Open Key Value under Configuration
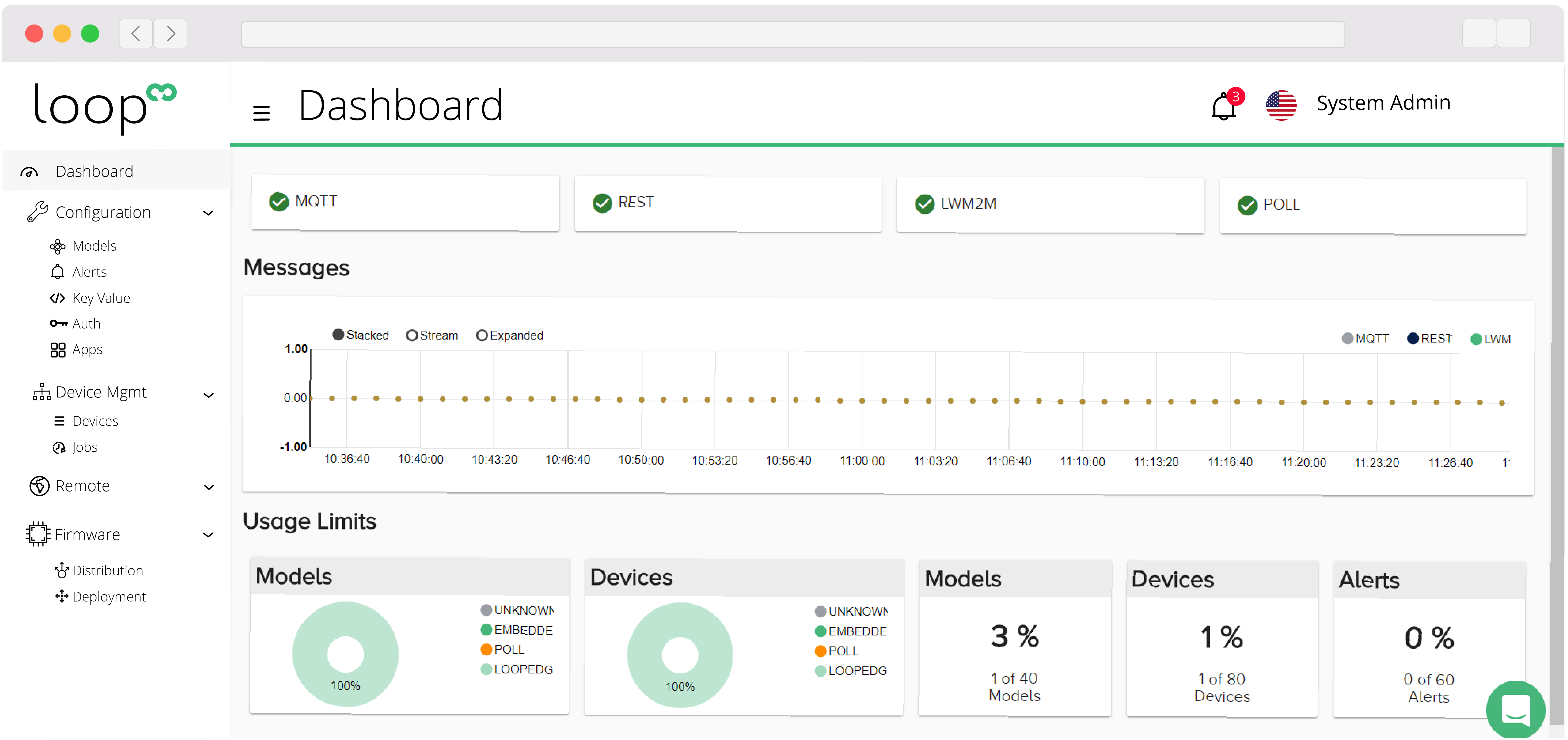 pos(101,298)
